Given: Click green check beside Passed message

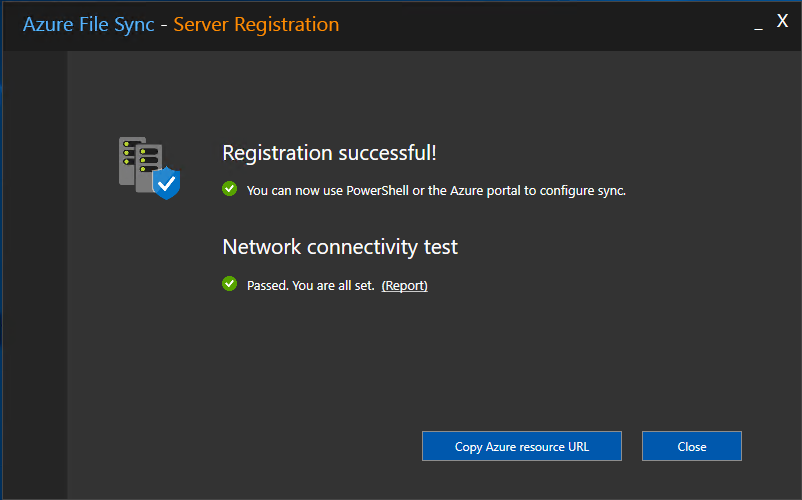Looking at the screenshot, I should (230, 283).
